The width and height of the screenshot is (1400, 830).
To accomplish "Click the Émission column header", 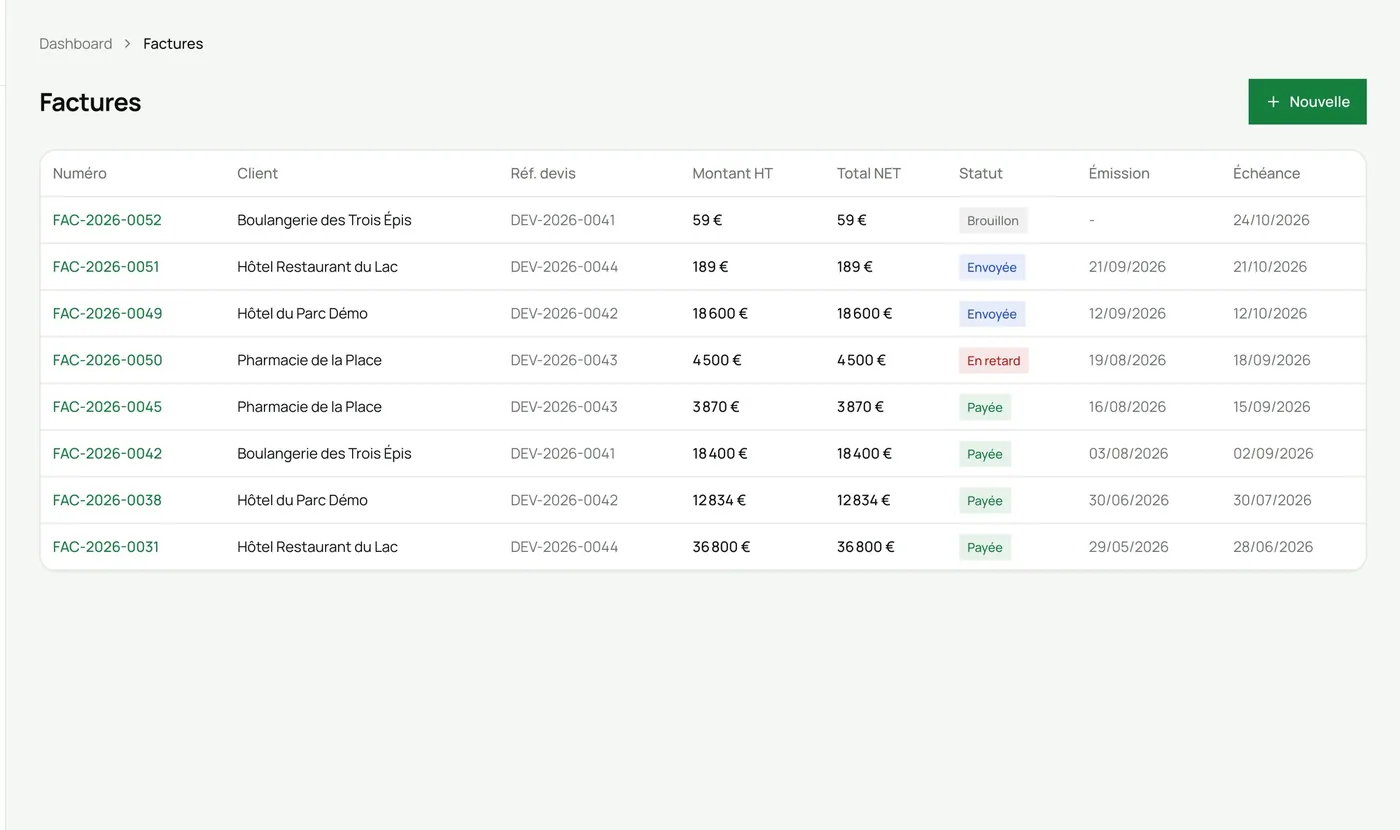I will [1119, 173].
